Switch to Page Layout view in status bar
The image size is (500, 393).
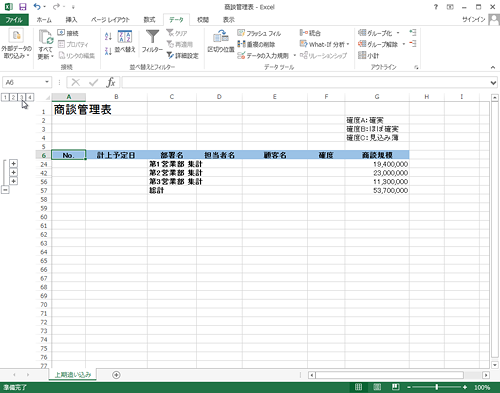click(377, 387)
